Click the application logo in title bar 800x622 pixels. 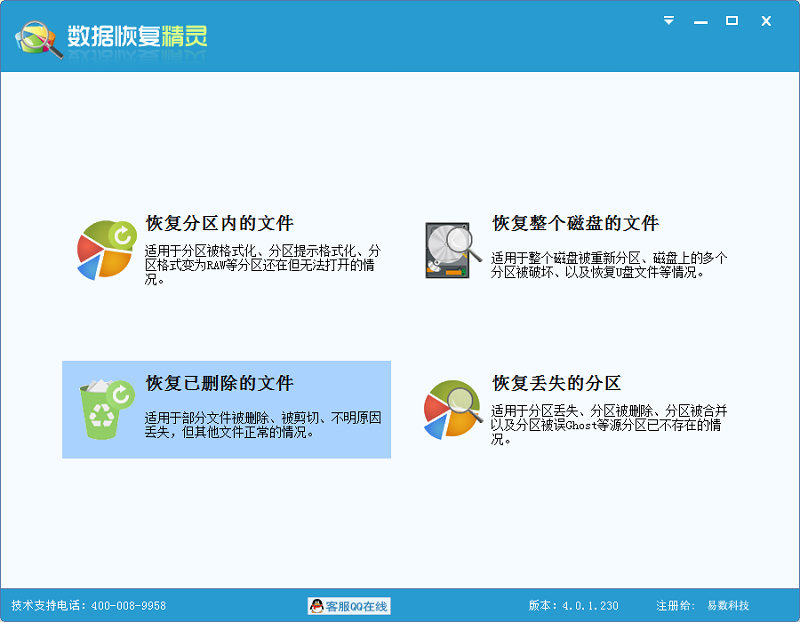pyautogui.click(x=39, y=39)
